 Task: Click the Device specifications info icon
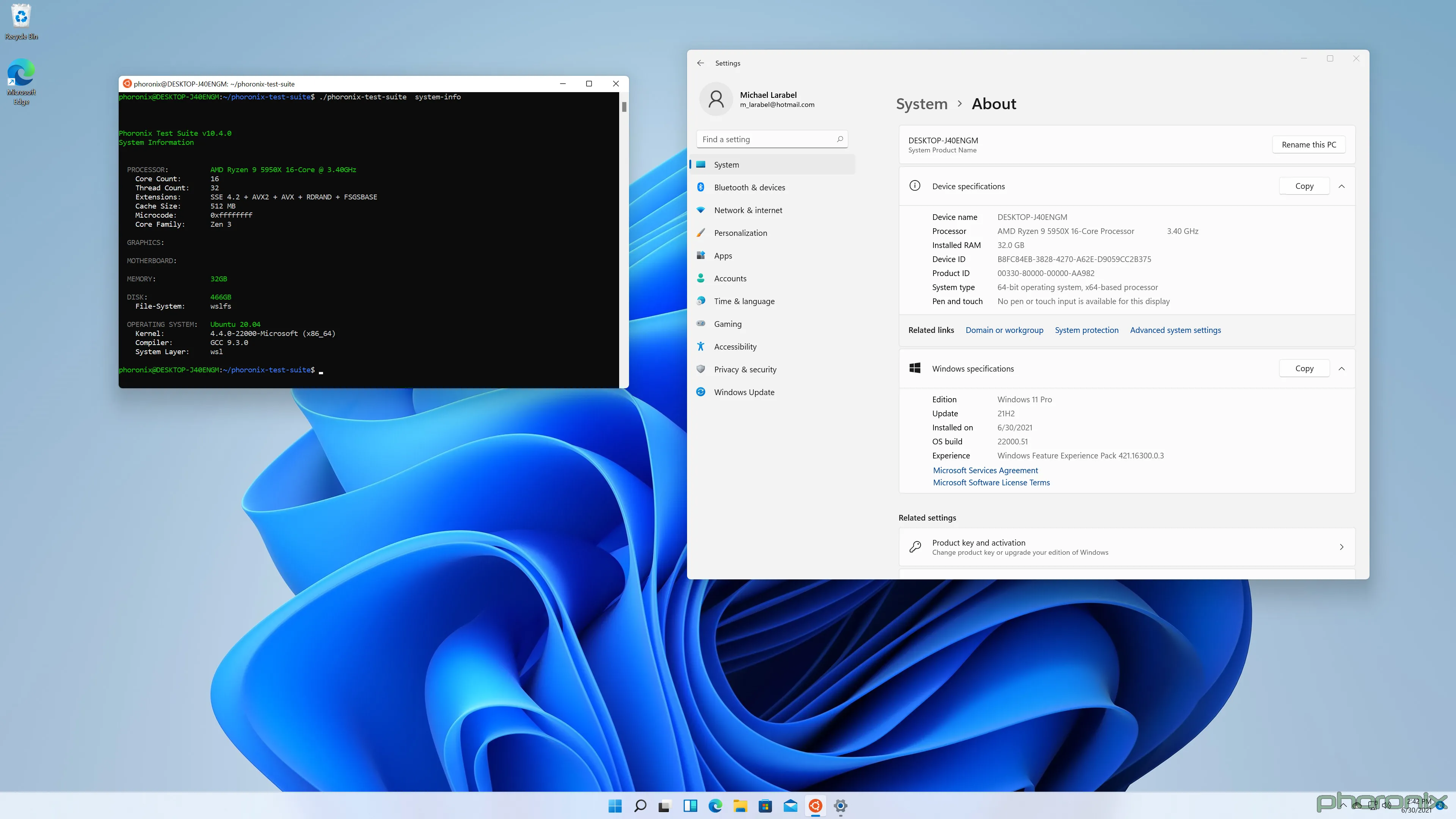pyautogui.click(x=915, y=186)
